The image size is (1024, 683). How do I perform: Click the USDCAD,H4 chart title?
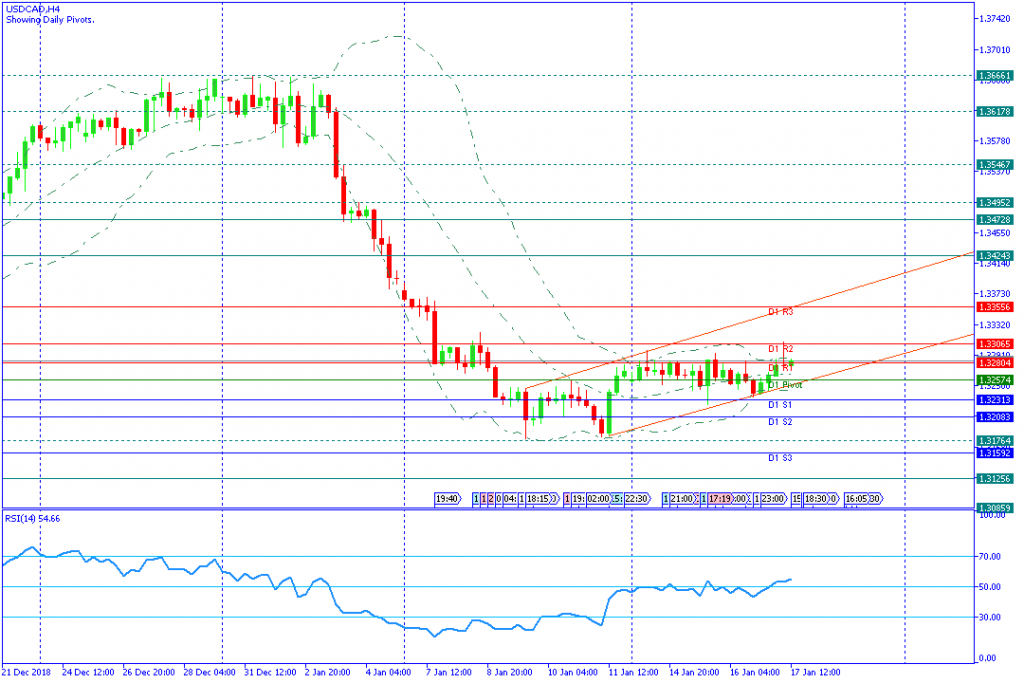point(33,9)
